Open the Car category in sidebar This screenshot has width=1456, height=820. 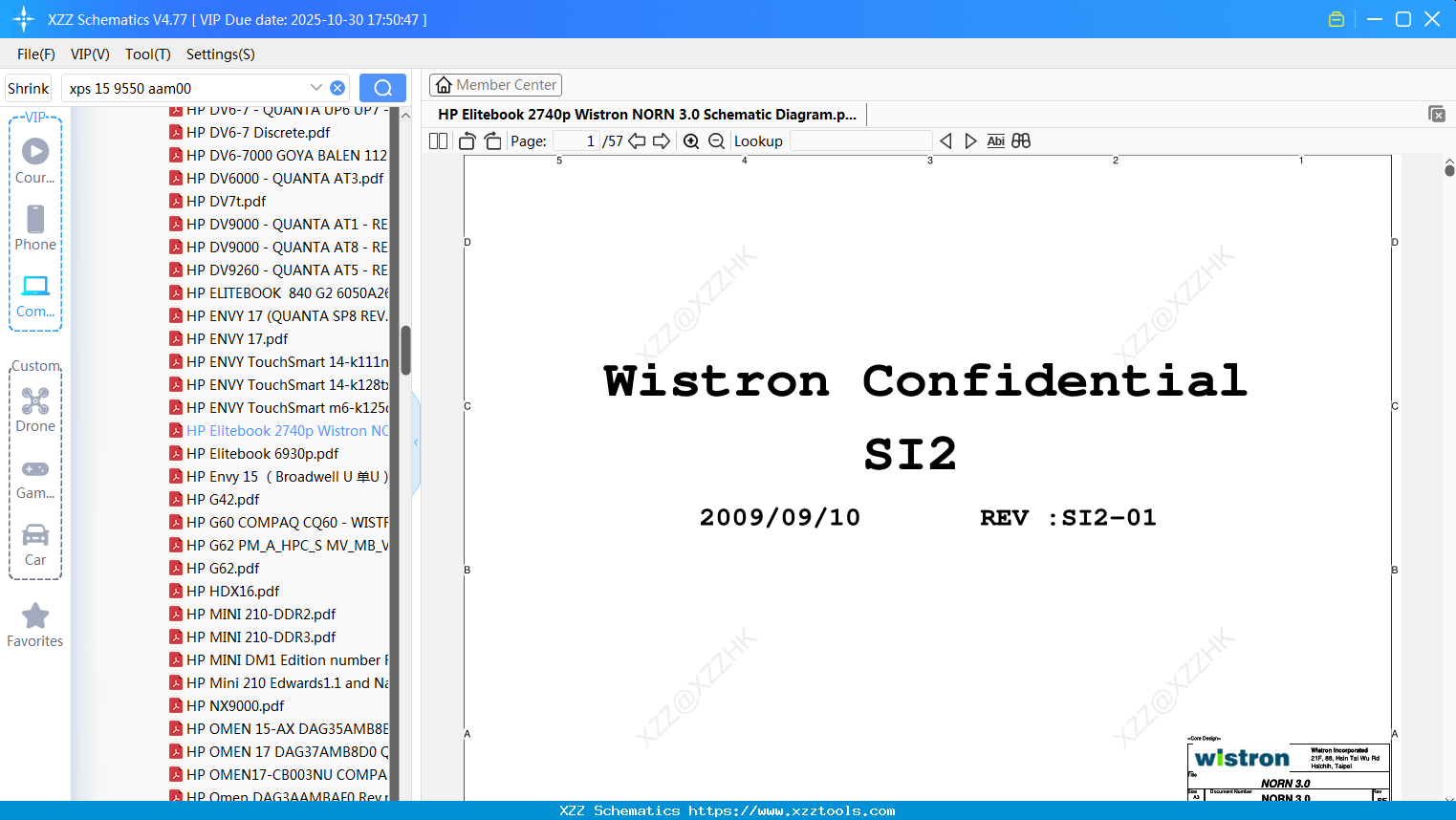tap(35, 545)
